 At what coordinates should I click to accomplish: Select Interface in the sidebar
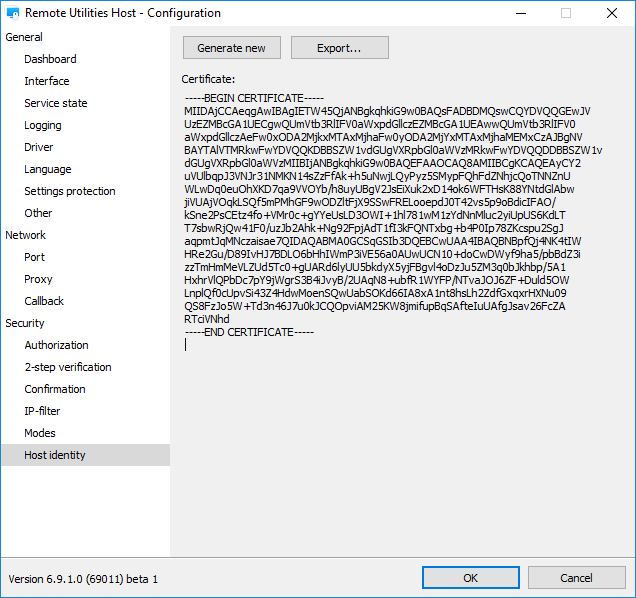point(47,81)
